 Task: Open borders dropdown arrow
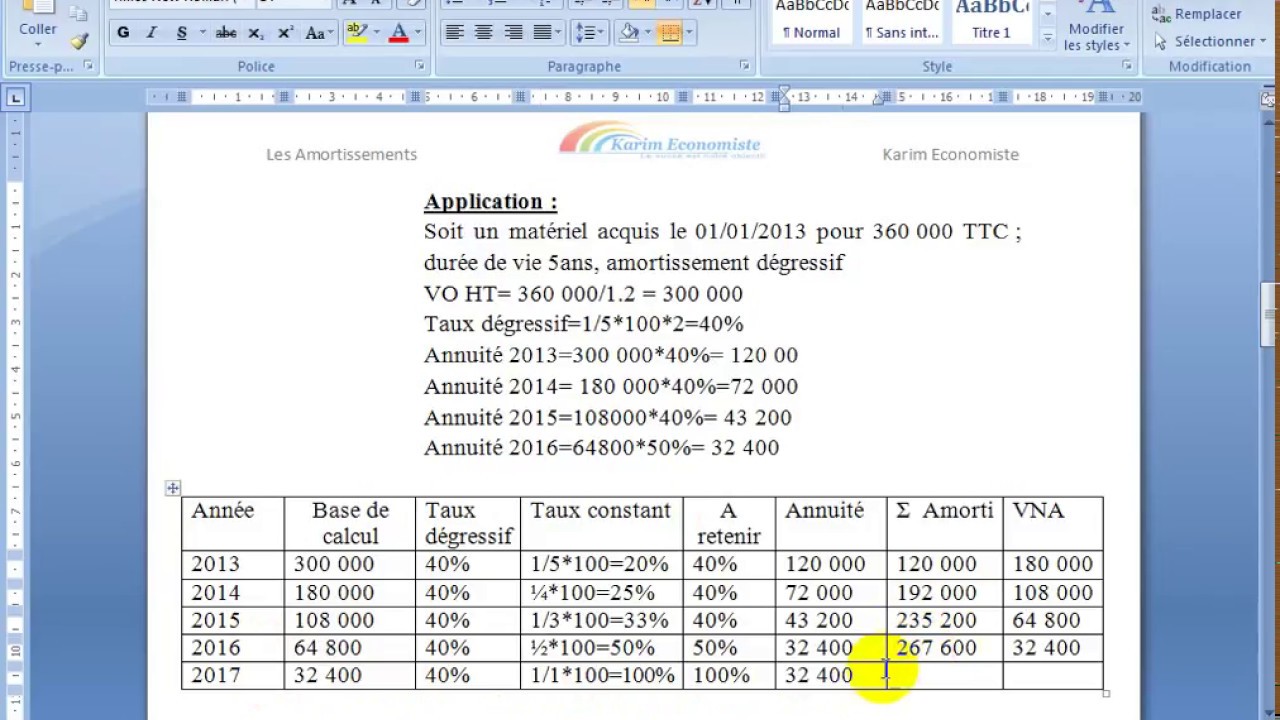(x=689, y=33)
